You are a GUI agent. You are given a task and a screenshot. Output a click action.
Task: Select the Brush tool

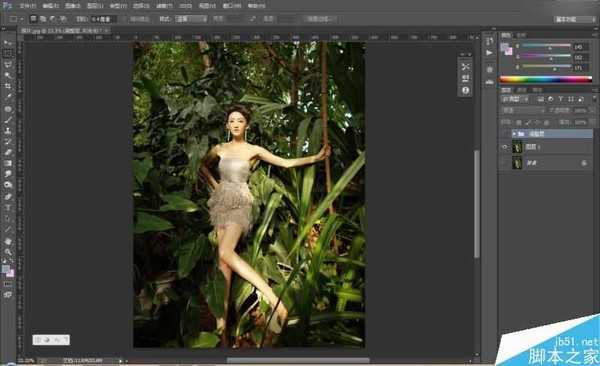click(8, 120)
